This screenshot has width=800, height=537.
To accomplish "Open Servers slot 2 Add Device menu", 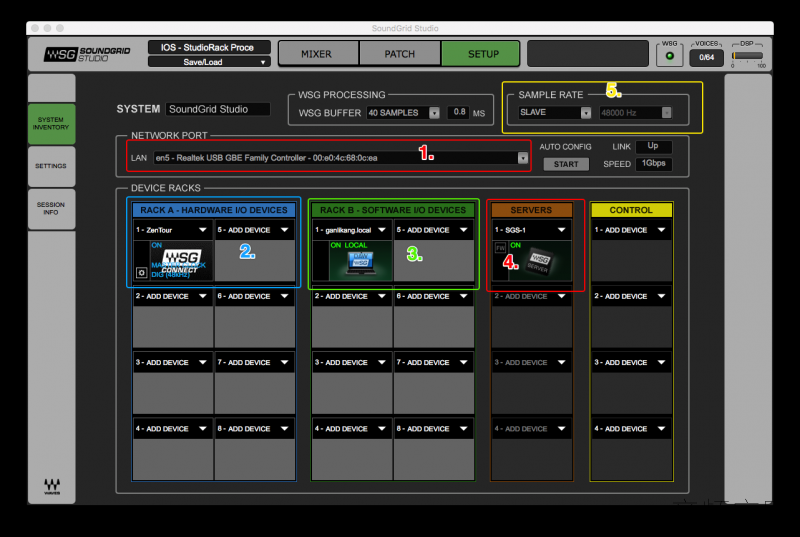I will click(x=531, y=296).
